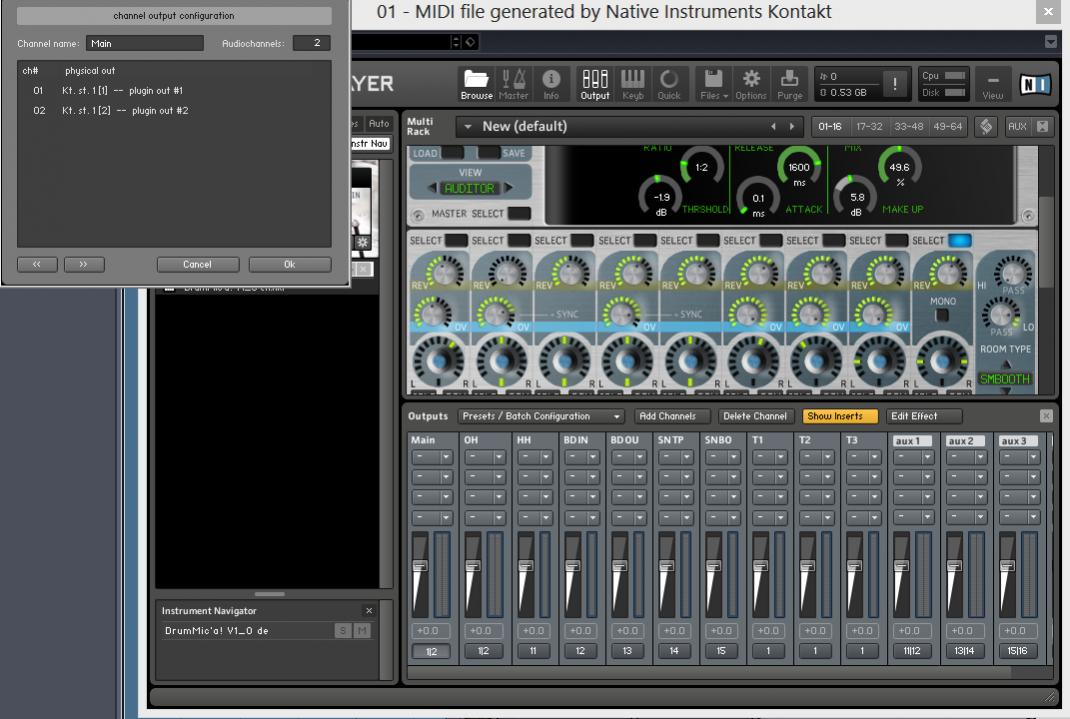Click the OH channel volume fader
Image resolution: width=1070 pixels, height=719 pixels.
point(472,566)
